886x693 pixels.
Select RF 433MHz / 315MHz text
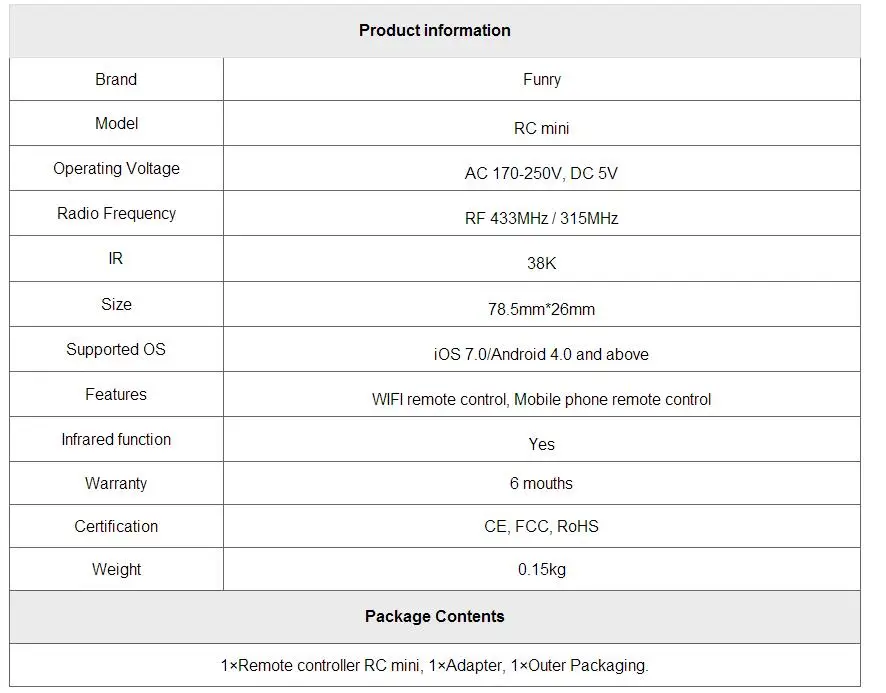point(541,218)
